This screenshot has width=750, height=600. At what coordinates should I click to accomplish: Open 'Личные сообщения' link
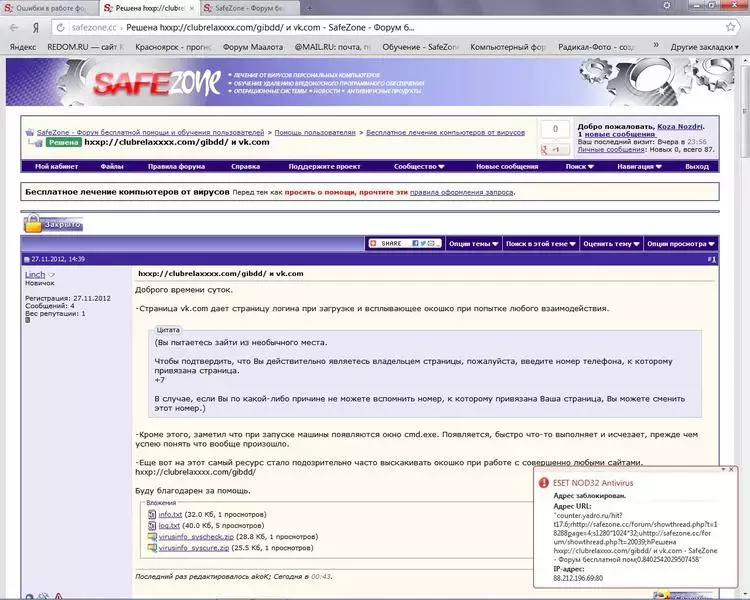(611, 150)
